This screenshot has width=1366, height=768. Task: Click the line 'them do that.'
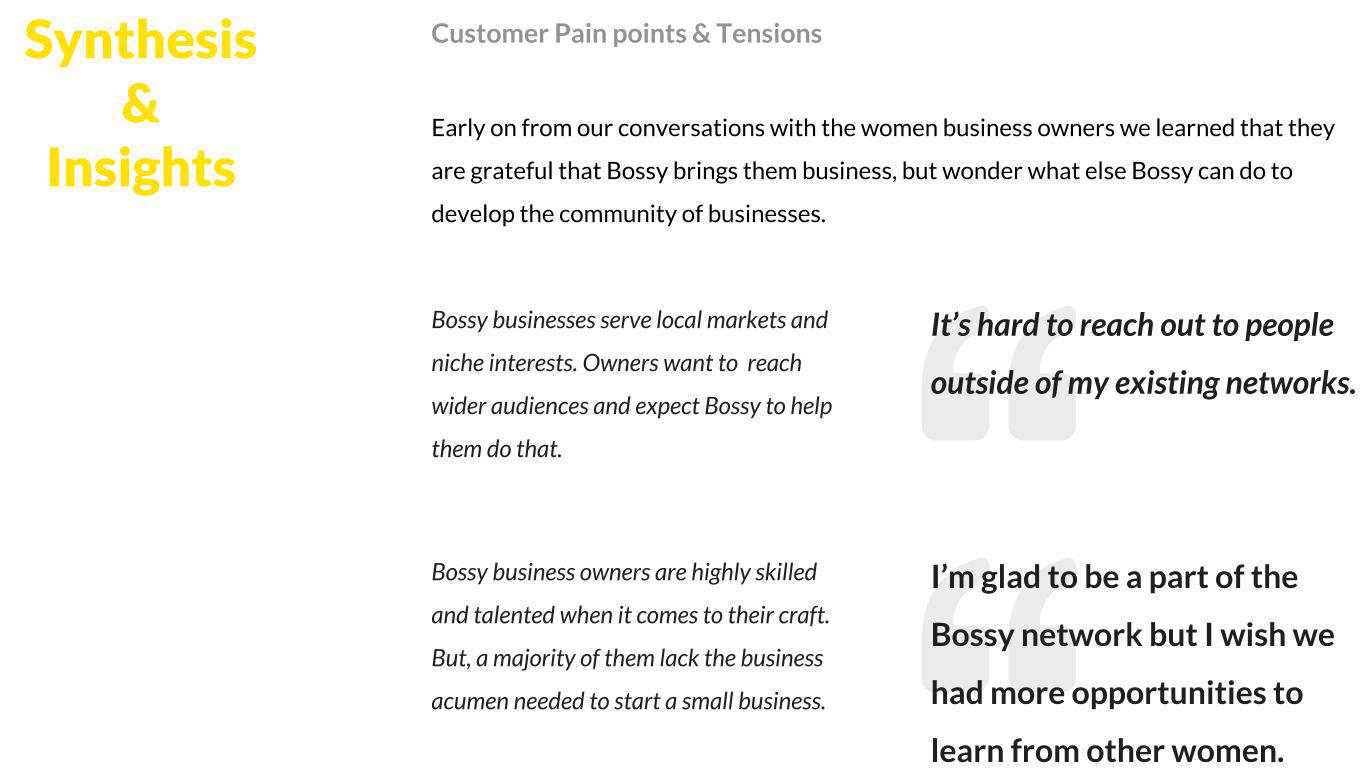497,449
